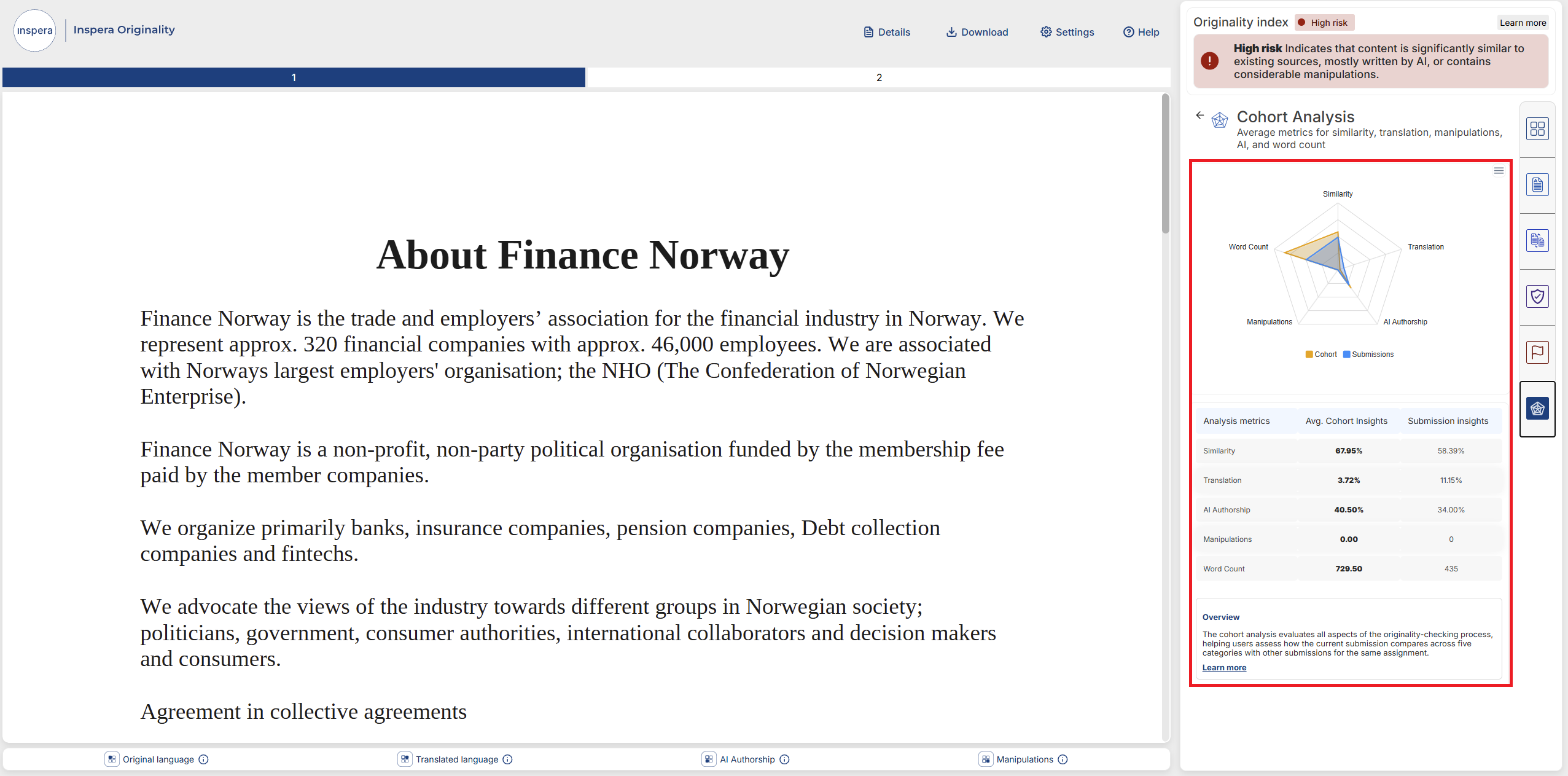Toggle the Translated language view

click(405, 759)
